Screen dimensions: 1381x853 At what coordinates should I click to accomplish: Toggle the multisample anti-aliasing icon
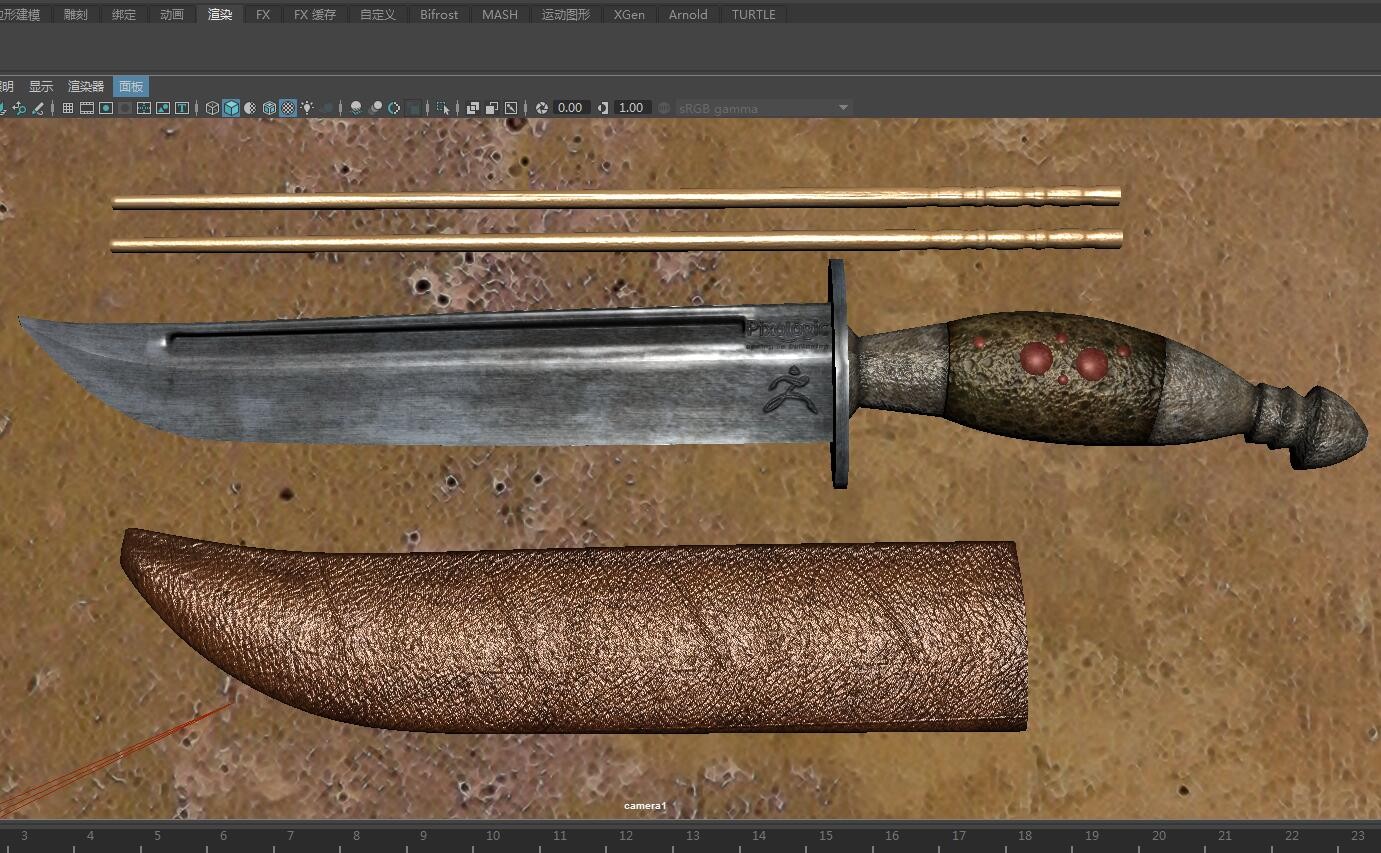coord(394,108)
